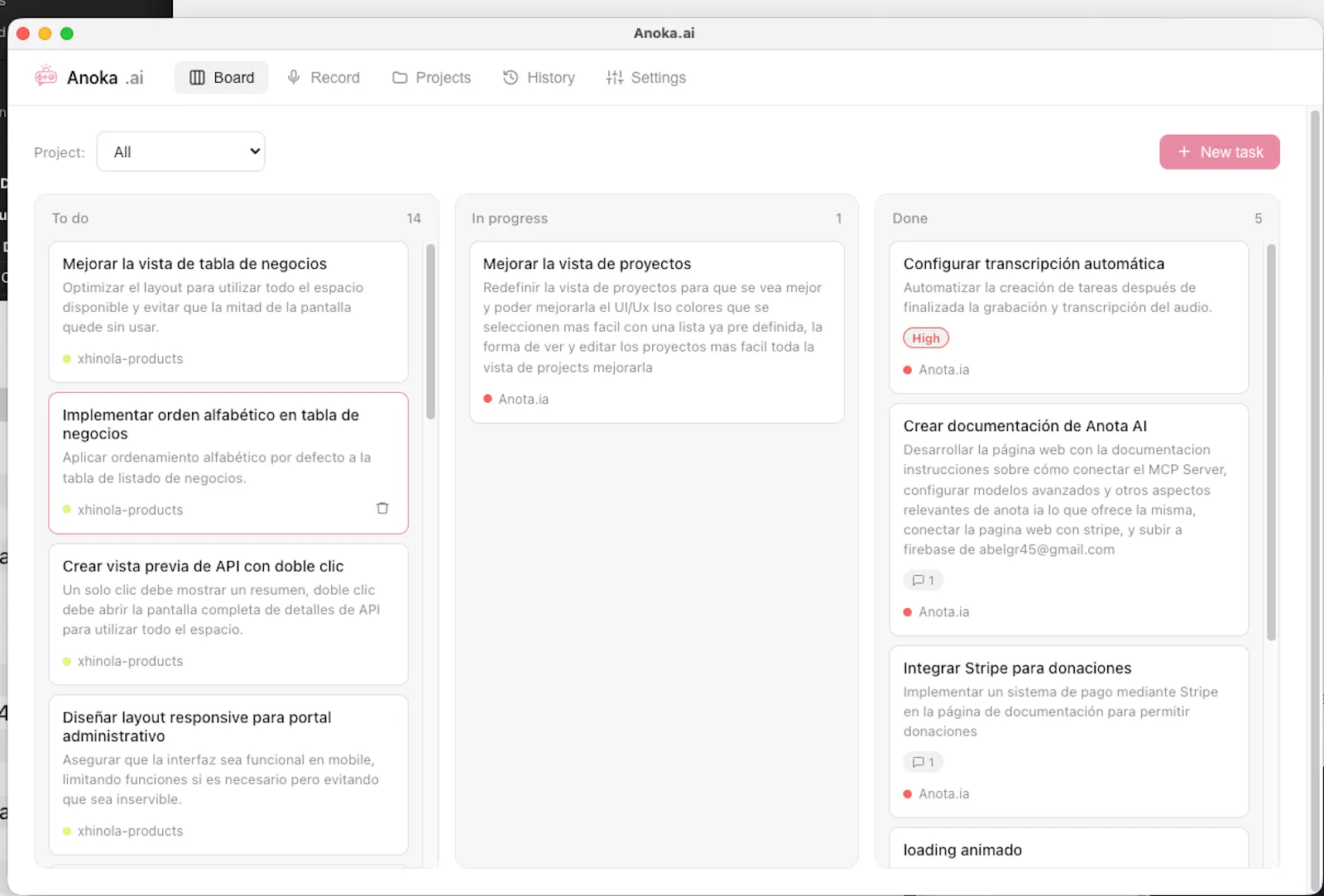Screen dimensions: 1324x896
Task: Open the Board tab
Action: pyautogui.click(x=222, y=78)
